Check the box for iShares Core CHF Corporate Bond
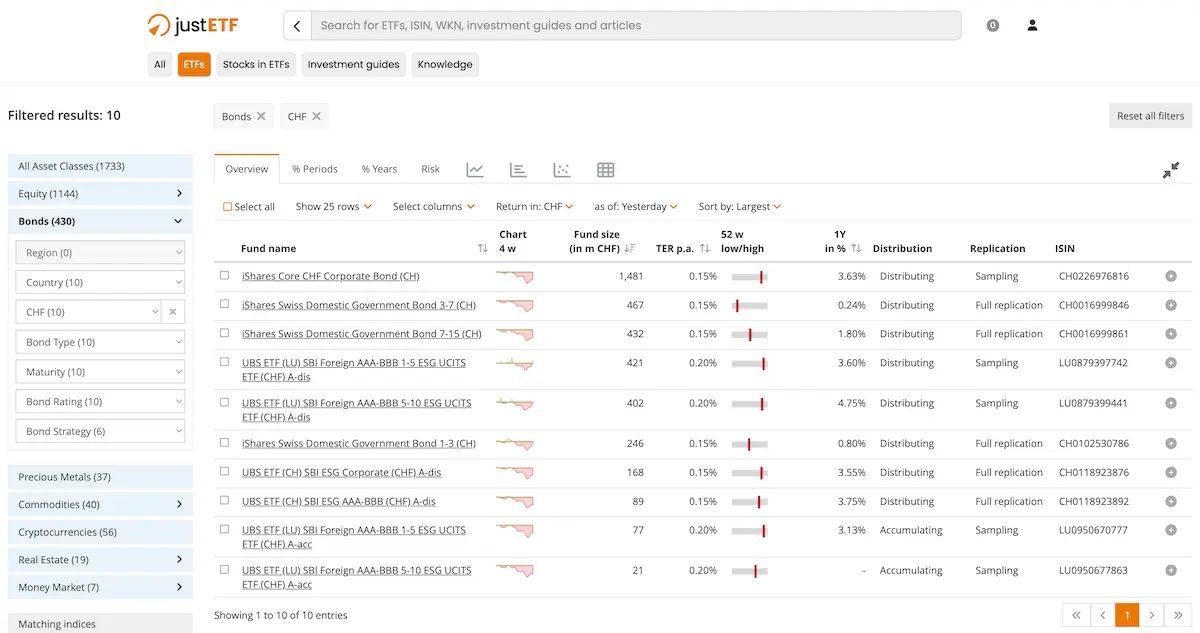The image size is (1200, 633). pyautogui.click(x=225, y=275)
